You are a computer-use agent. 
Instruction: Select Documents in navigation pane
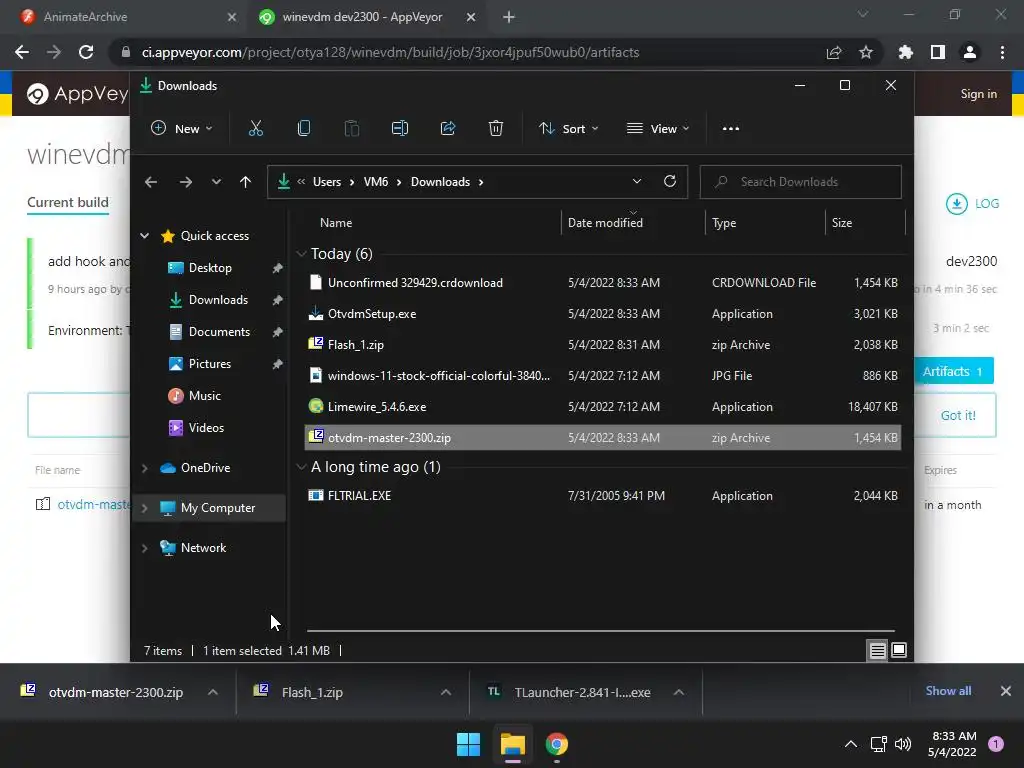[210, 332]
